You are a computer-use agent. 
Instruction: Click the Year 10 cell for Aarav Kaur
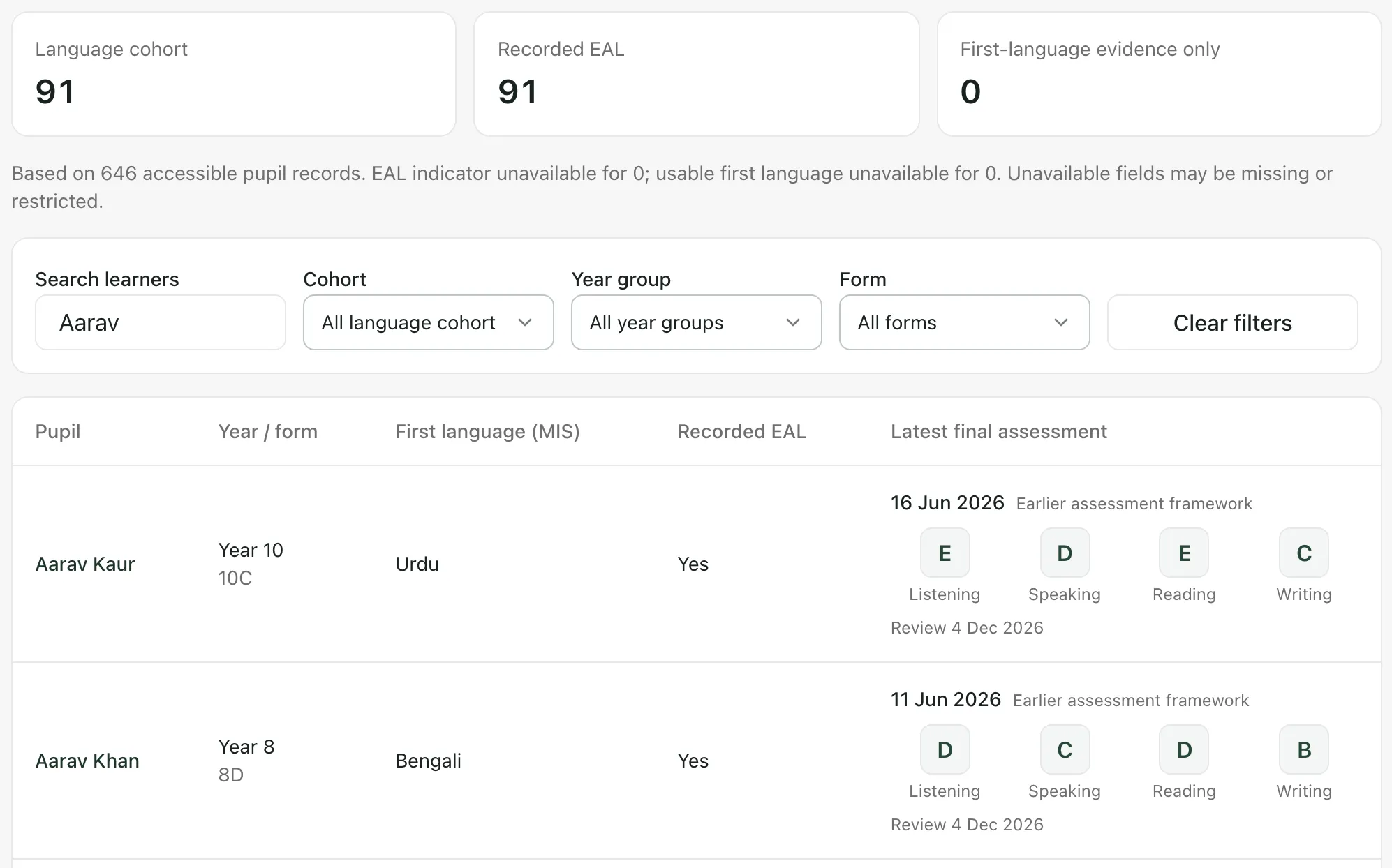pyautogui.click(x=251, y=550)
